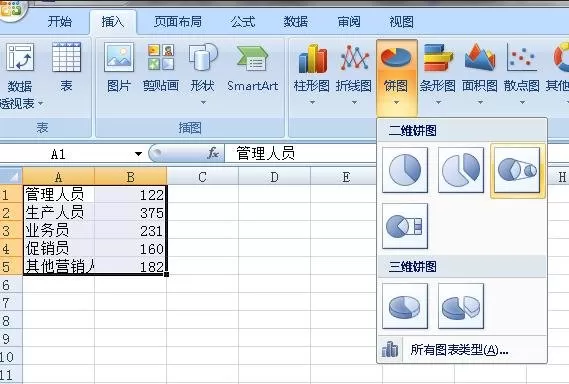
Task: Click the Select All corner button
Action: (x=11, y=176)
